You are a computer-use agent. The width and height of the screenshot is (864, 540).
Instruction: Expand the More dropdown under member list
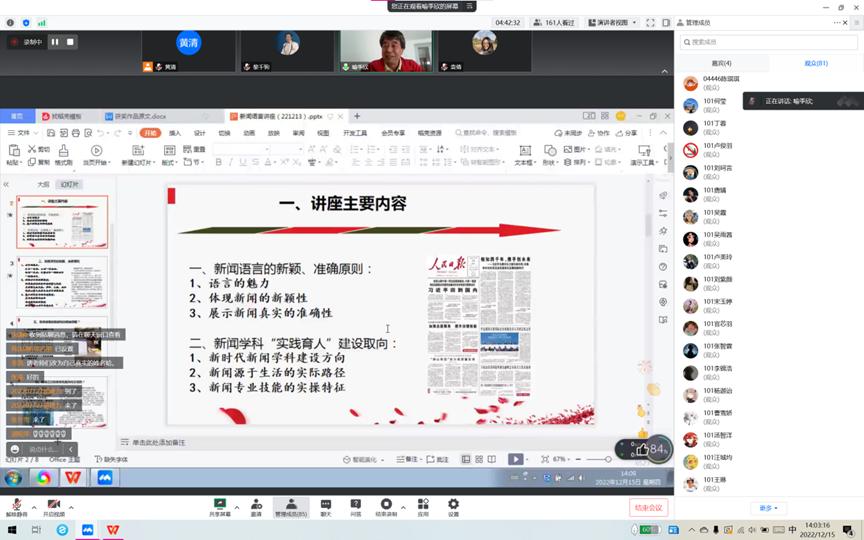click(767, 508)
